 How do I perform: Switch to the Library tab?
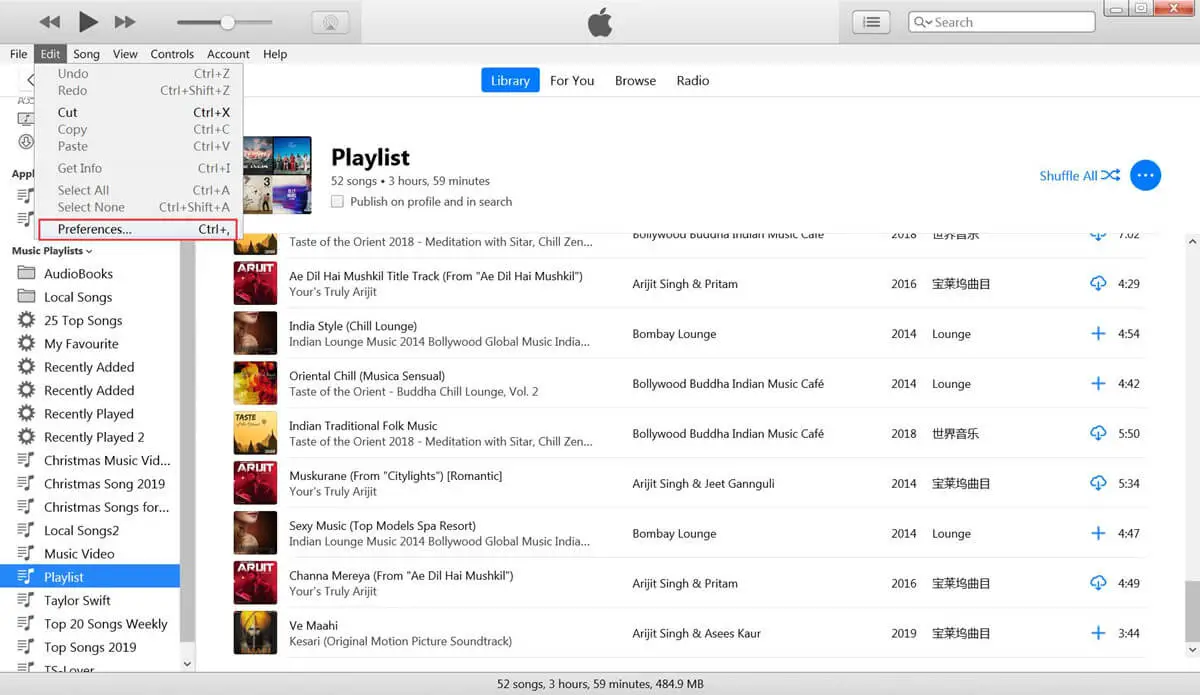pyautogui.click(x=510, y=80)
